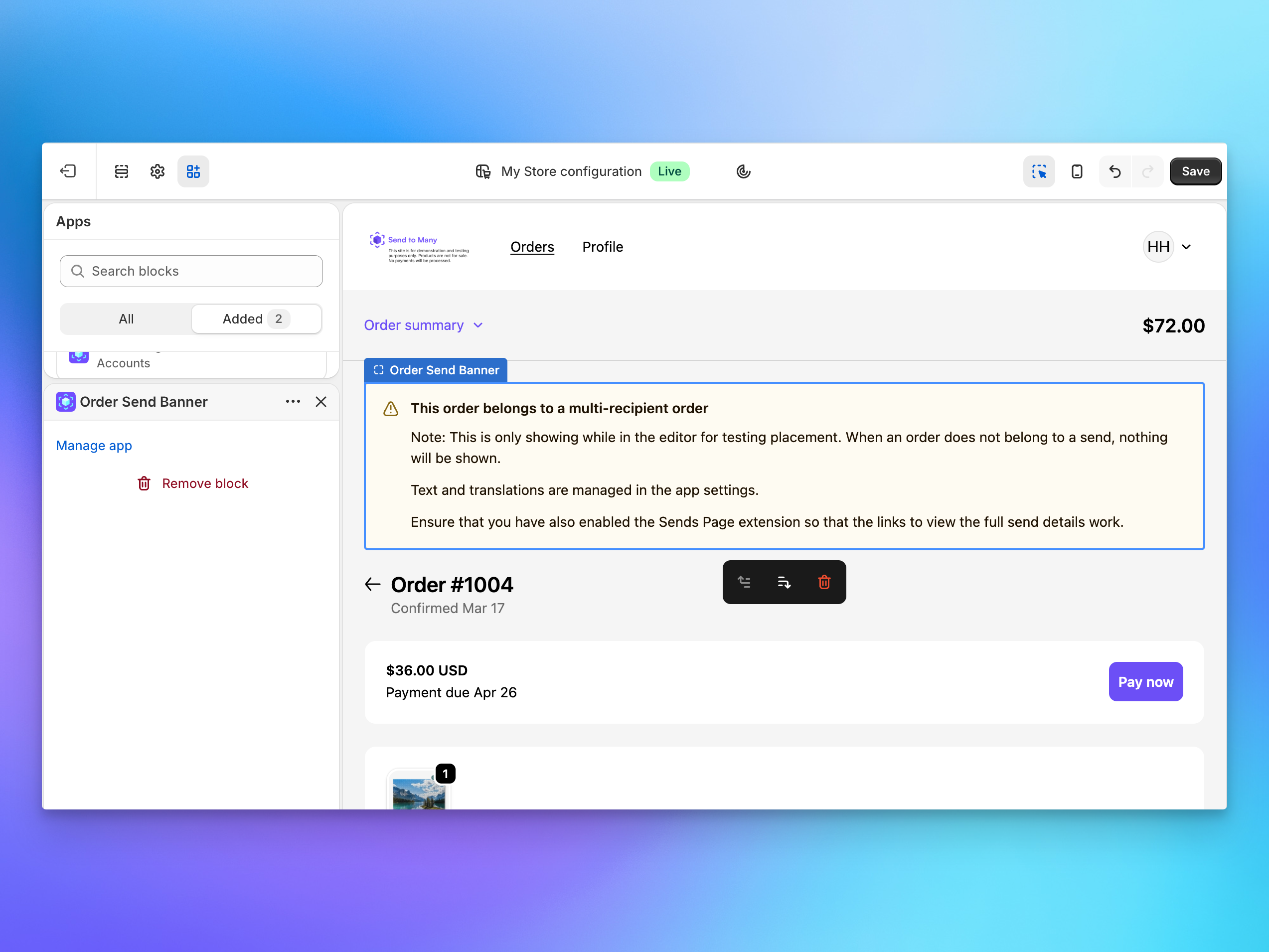Screen dimensions: 1269x952
Task: Switch to mobile preview using the phone icon
Action: (1077, 171)
